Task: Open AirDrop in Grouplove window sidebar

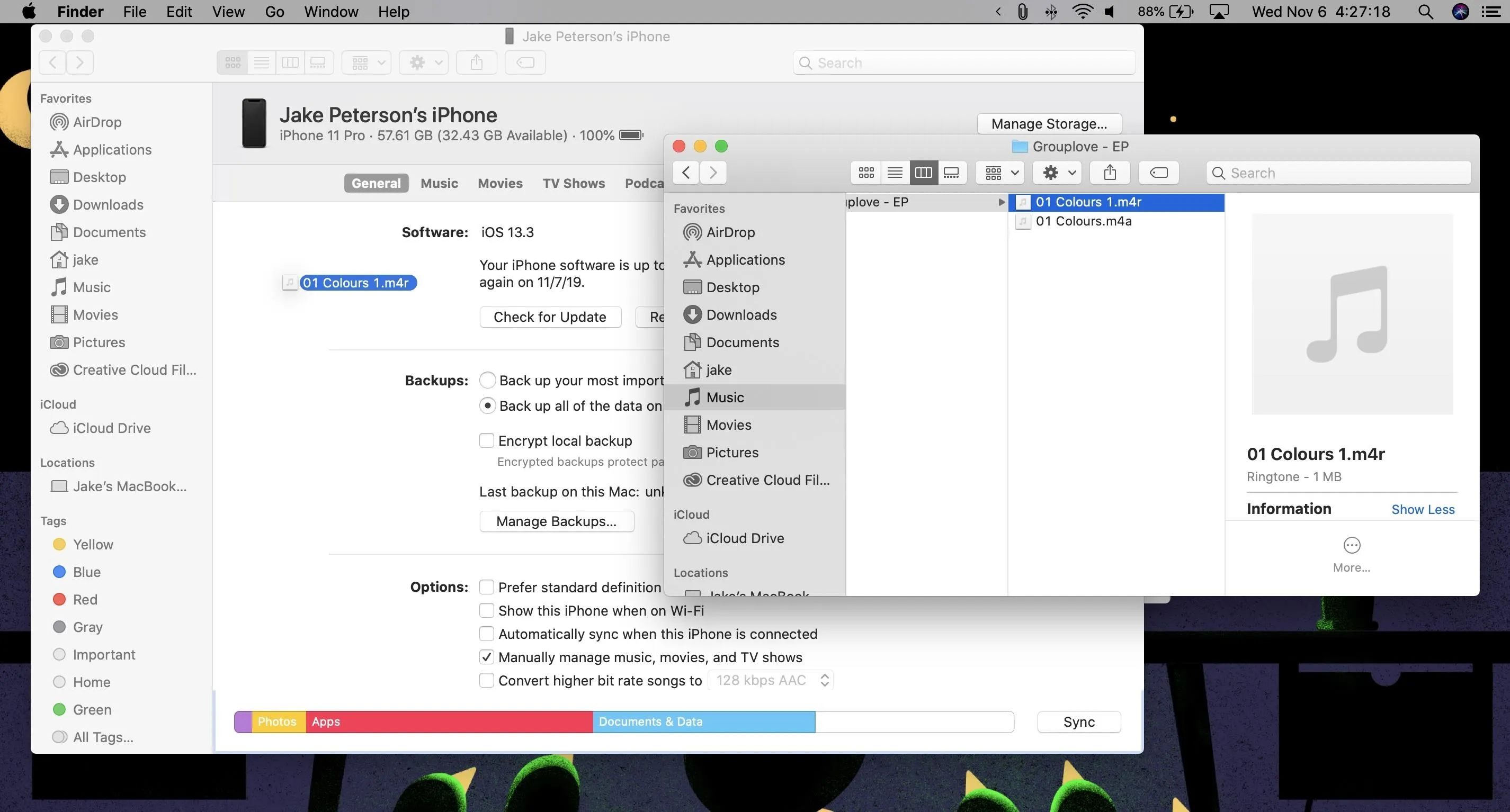Action: coord(730,232)
